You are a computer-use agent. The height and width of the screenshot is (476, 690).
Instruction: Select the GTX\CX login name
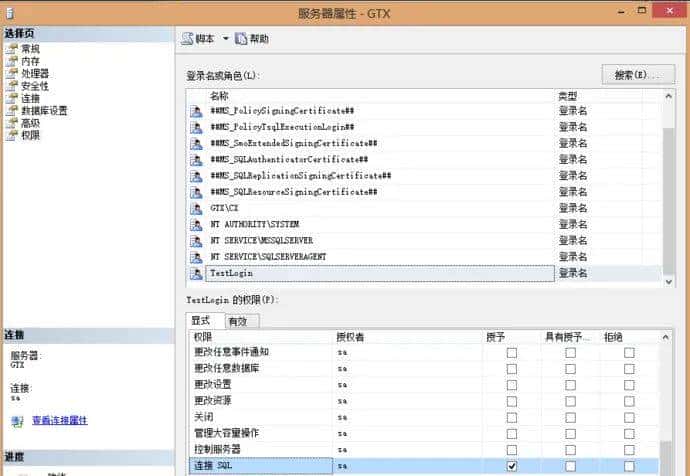pyautogui.click(x=224, y=208)
